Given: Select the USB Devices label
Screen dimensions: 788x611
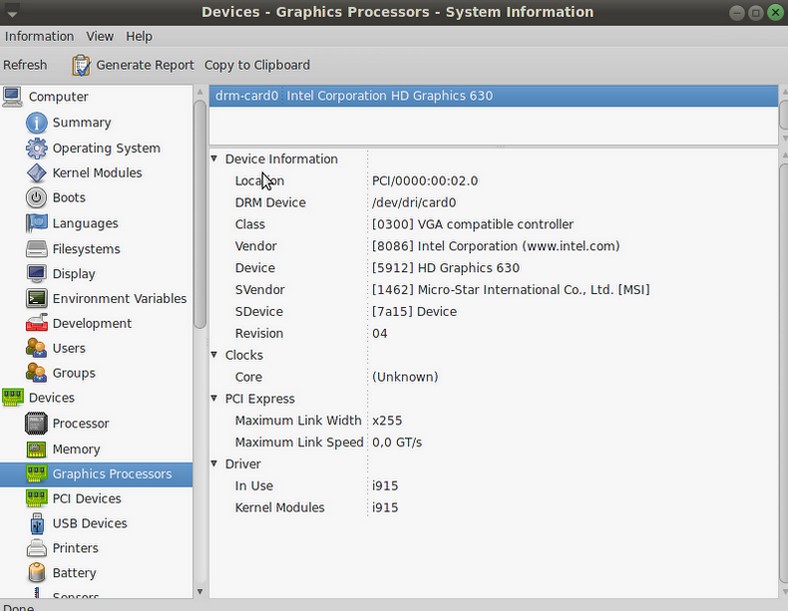Looking at the screenshot, I should [90, 523].
